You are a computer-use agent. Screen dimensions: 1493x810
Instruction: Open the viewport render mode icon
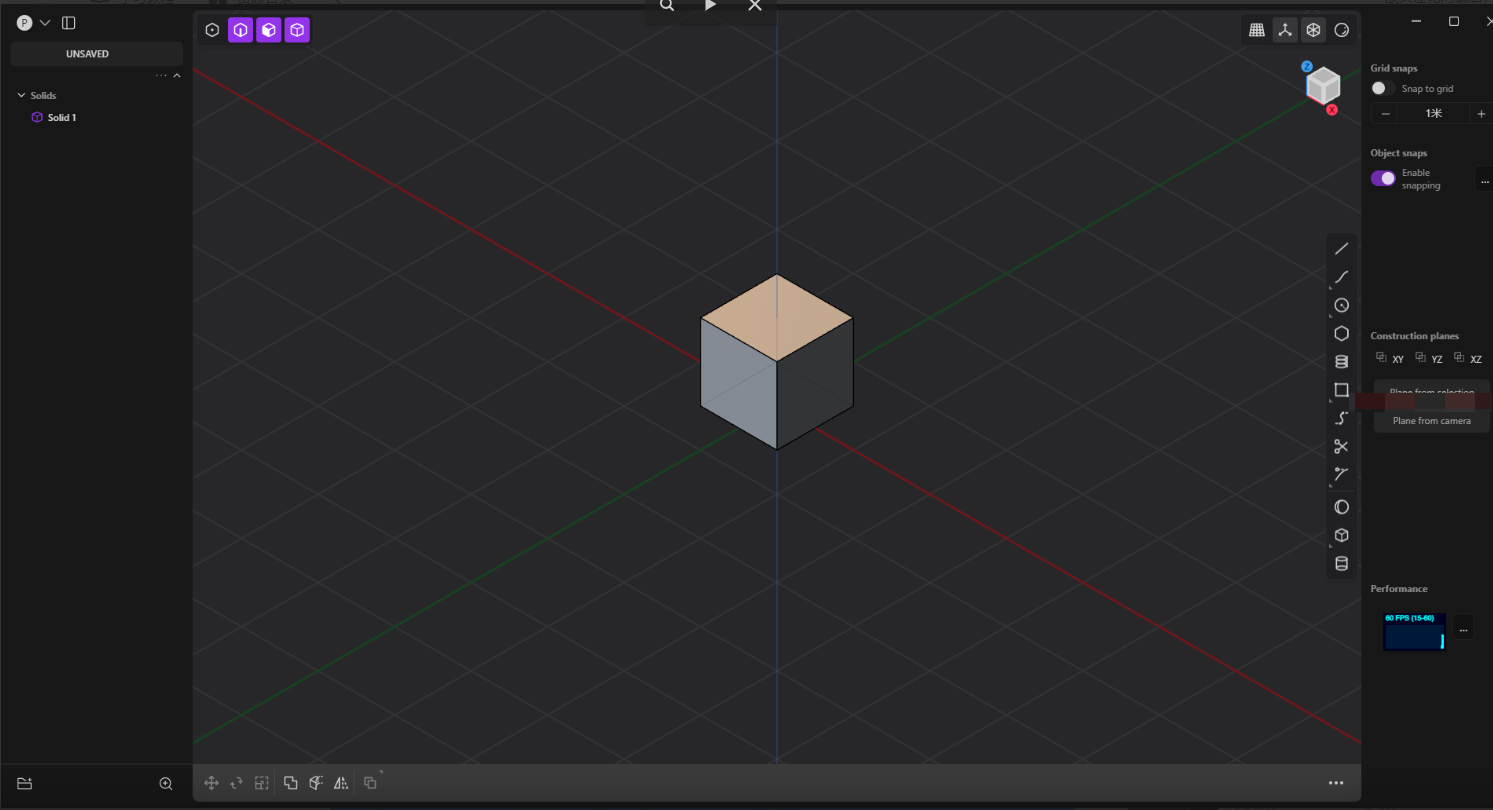pos(1342,30)
